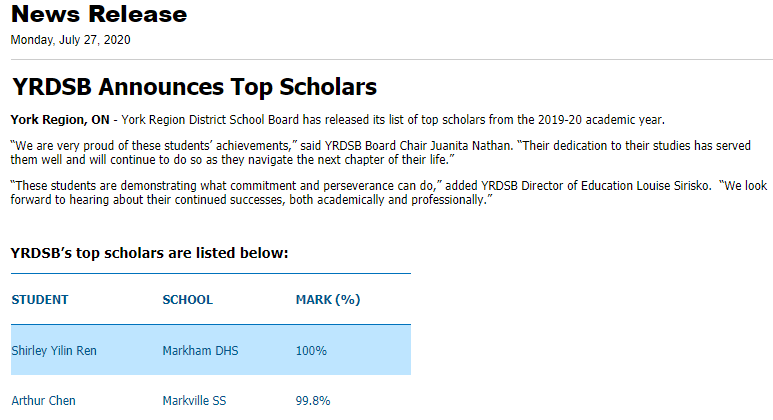Select the Markville SS cell
This screenshot has width=773, height=420.
tap(194, 401)
